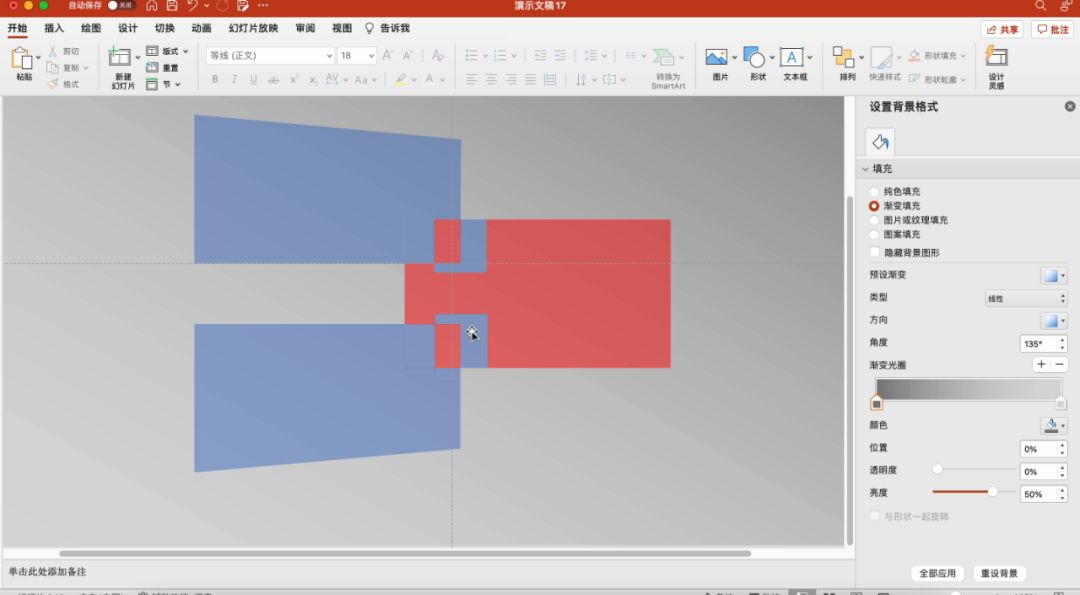Click the Comments button

tap(1053, 30)
